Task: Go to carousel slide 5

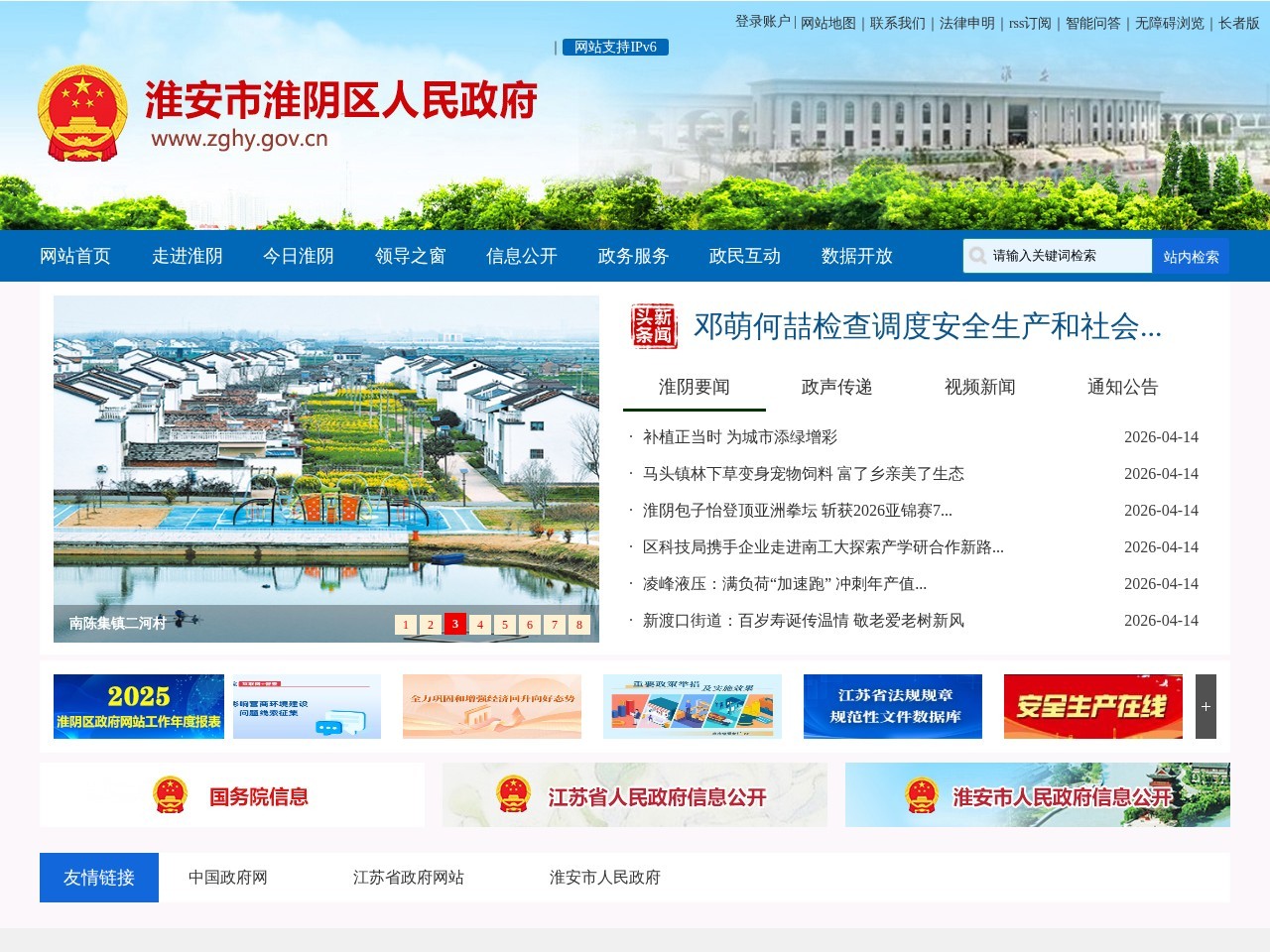Action: coord(505,624)
